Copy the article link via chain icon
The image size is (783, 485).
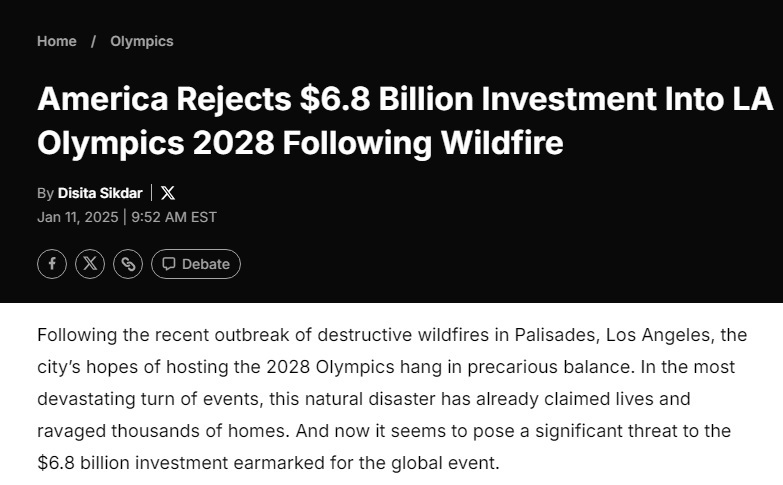pyautogui.click(x=128, y=264)
